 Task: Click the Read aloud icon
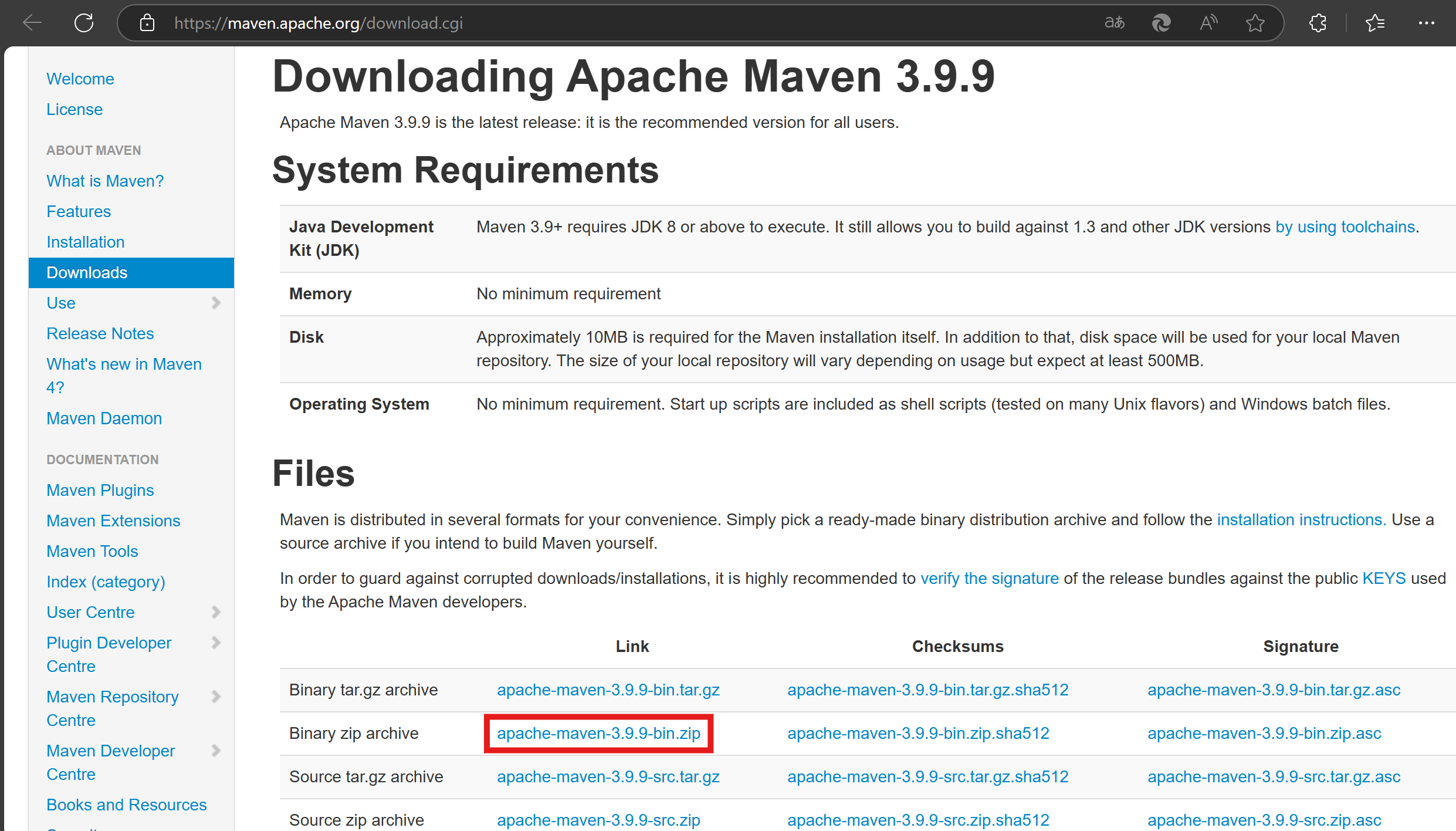click(x=1208, y=23)
